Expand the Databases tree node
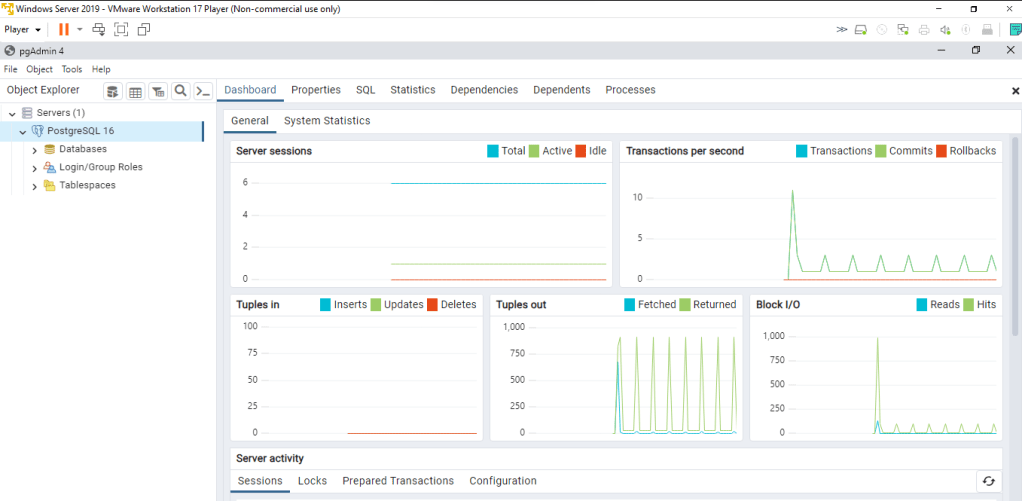The width and height of the screenshot is (1022, 501). tap(35, 150)
